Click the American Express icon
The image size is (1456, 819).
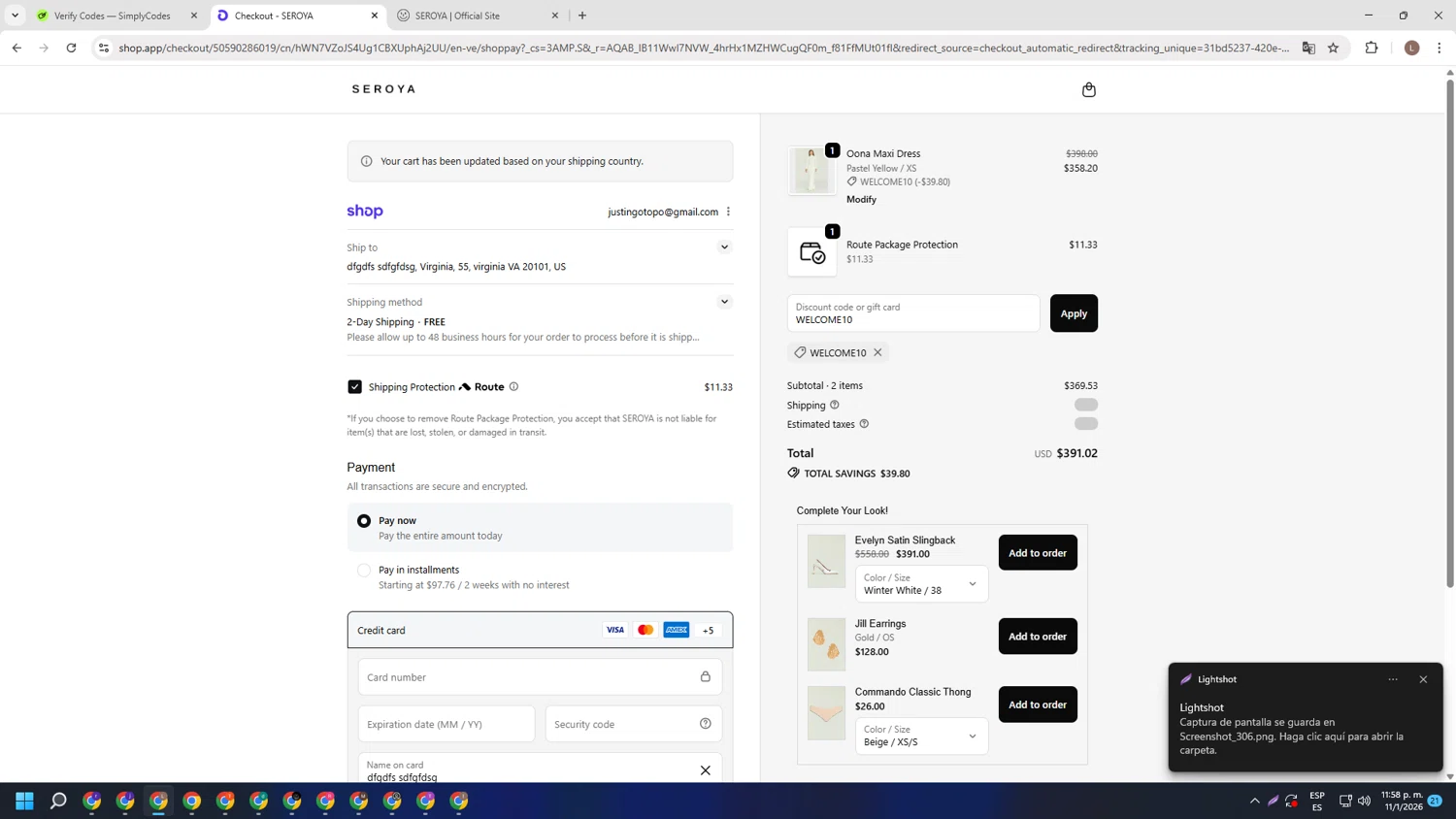[x=677, y=630]
